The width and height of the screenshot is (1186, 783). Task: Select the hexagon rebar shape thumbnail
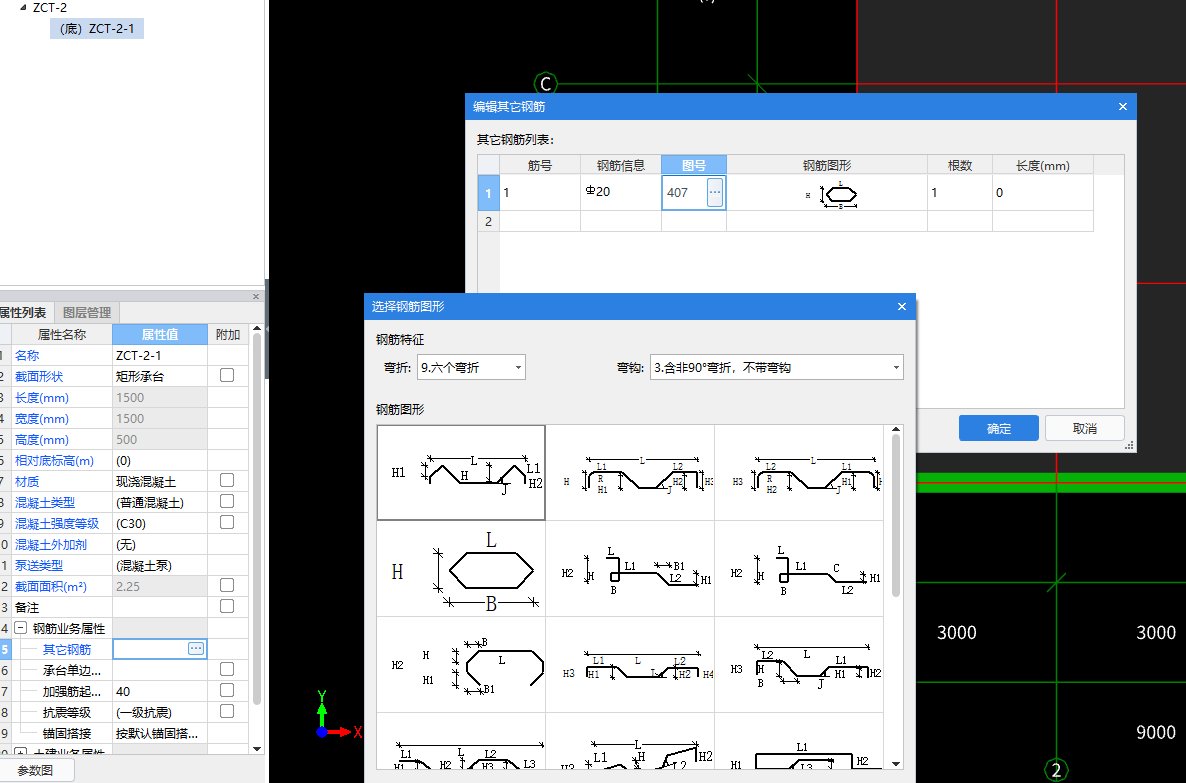(x=461, y=568)
